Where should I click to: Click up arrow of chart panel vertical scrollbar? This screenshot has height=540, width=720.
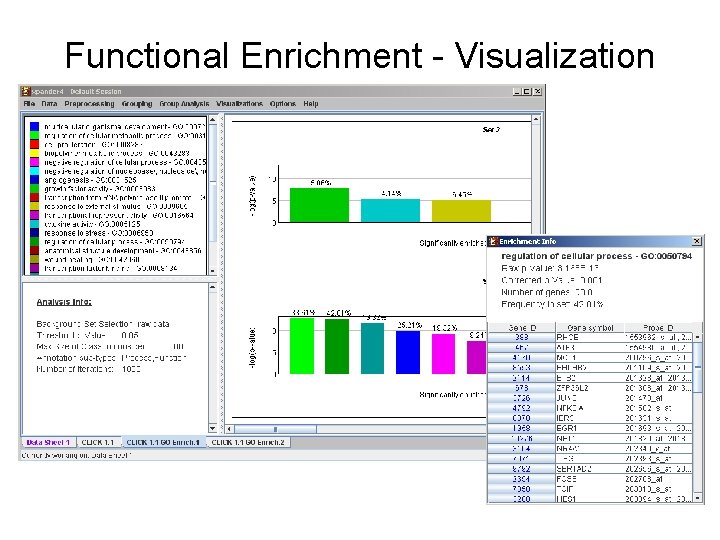536,119
